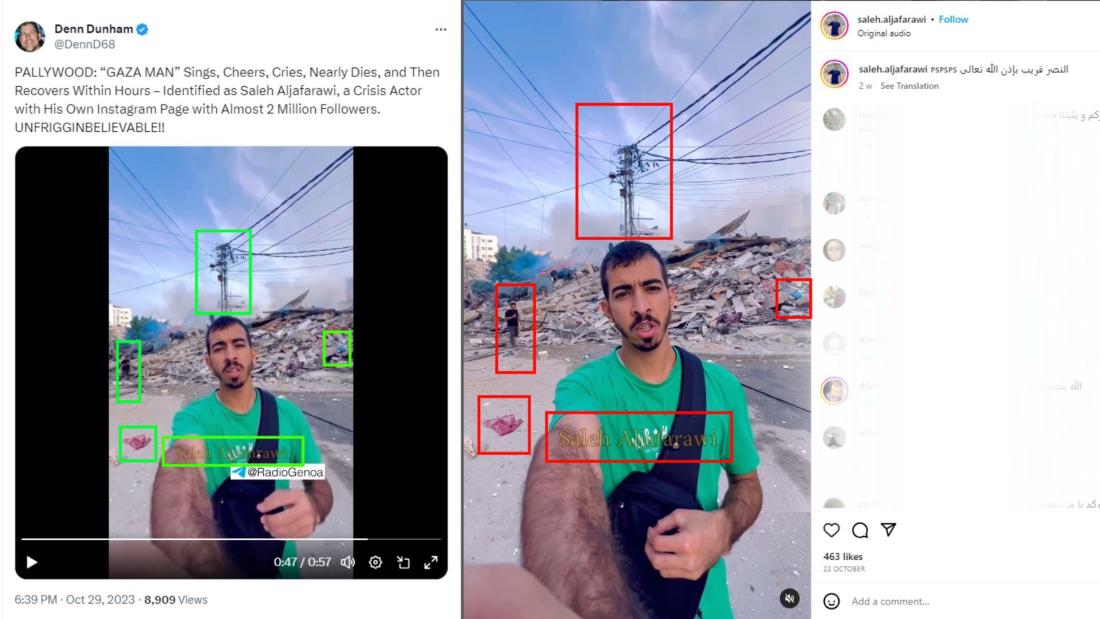The image size is (1100, 619).
Task: Play the tweet video
Action: click(32, 562)
